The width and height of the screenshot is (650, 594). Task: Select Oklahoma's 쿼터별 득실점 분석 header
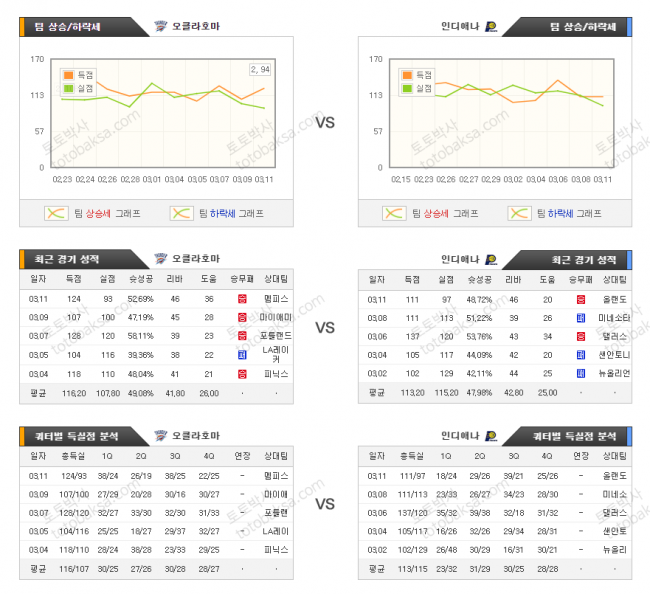[70, 434]
